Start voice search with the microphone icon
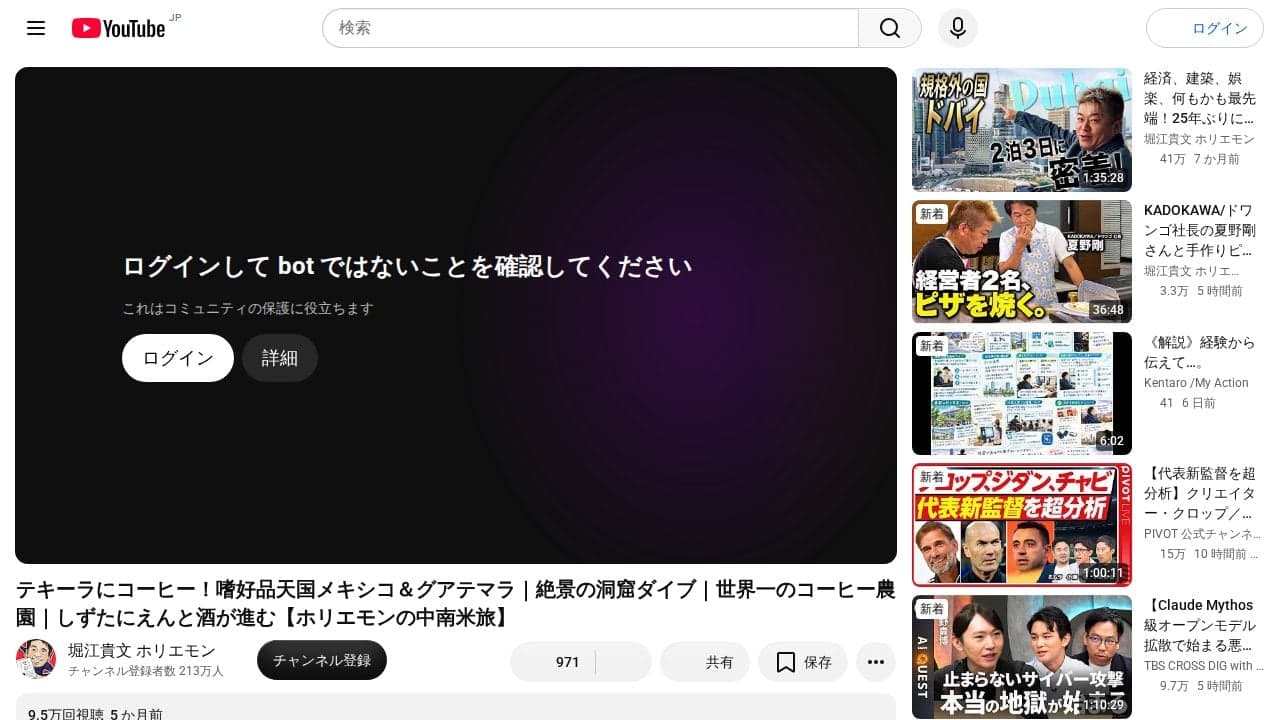Screen dimensions: 1280x720 click(957, 28)
